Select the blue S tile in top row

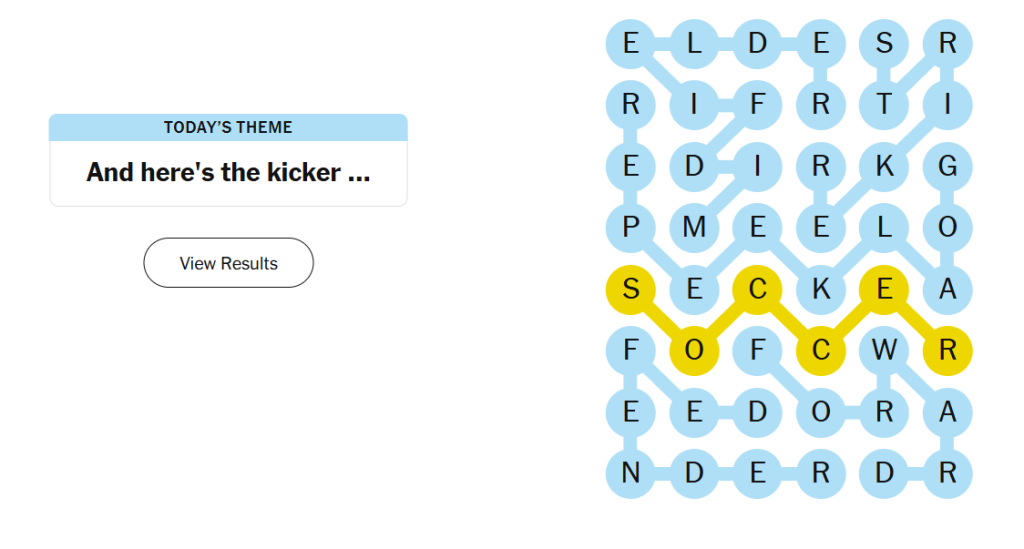[x=884, y=44]
